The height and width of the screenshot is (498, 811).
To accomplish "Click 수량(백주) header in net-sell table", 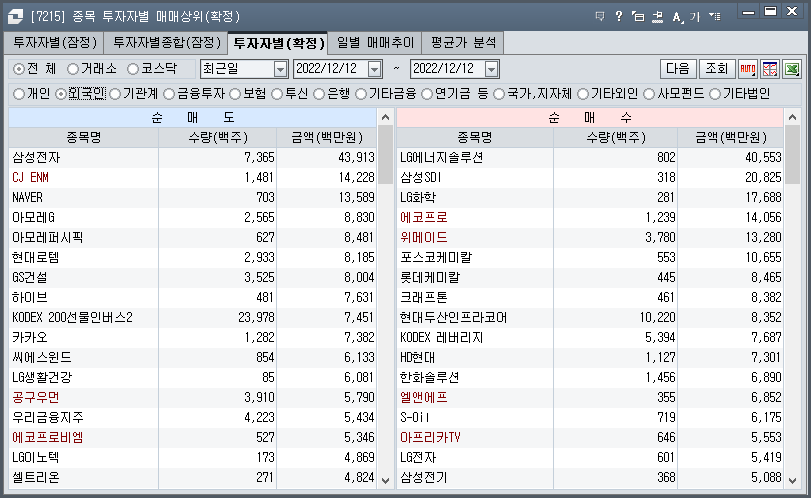I will tap(218, 138).
